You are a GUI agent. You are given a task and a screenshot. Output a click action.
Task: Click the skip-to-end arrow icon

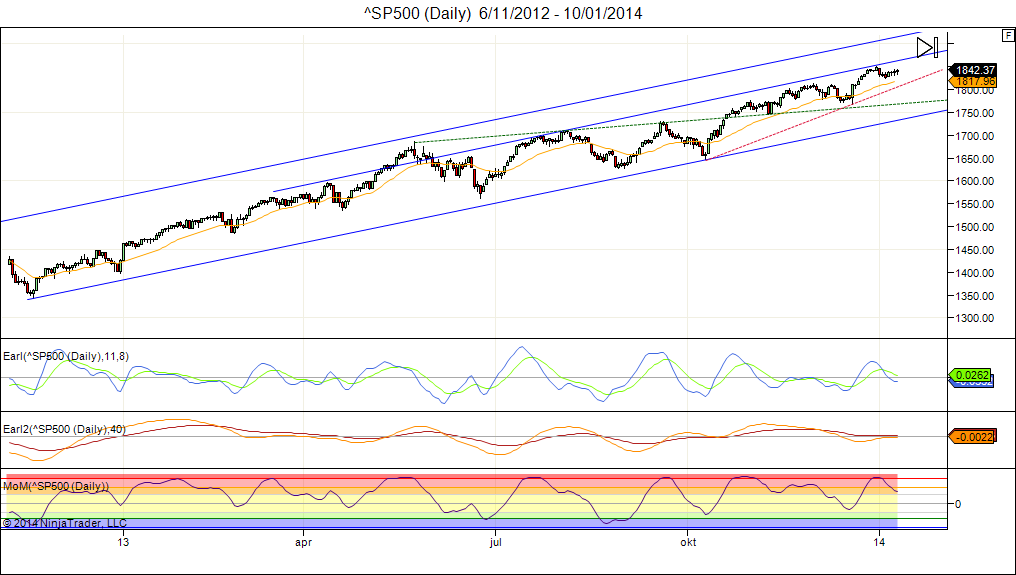tap(926, 47)
